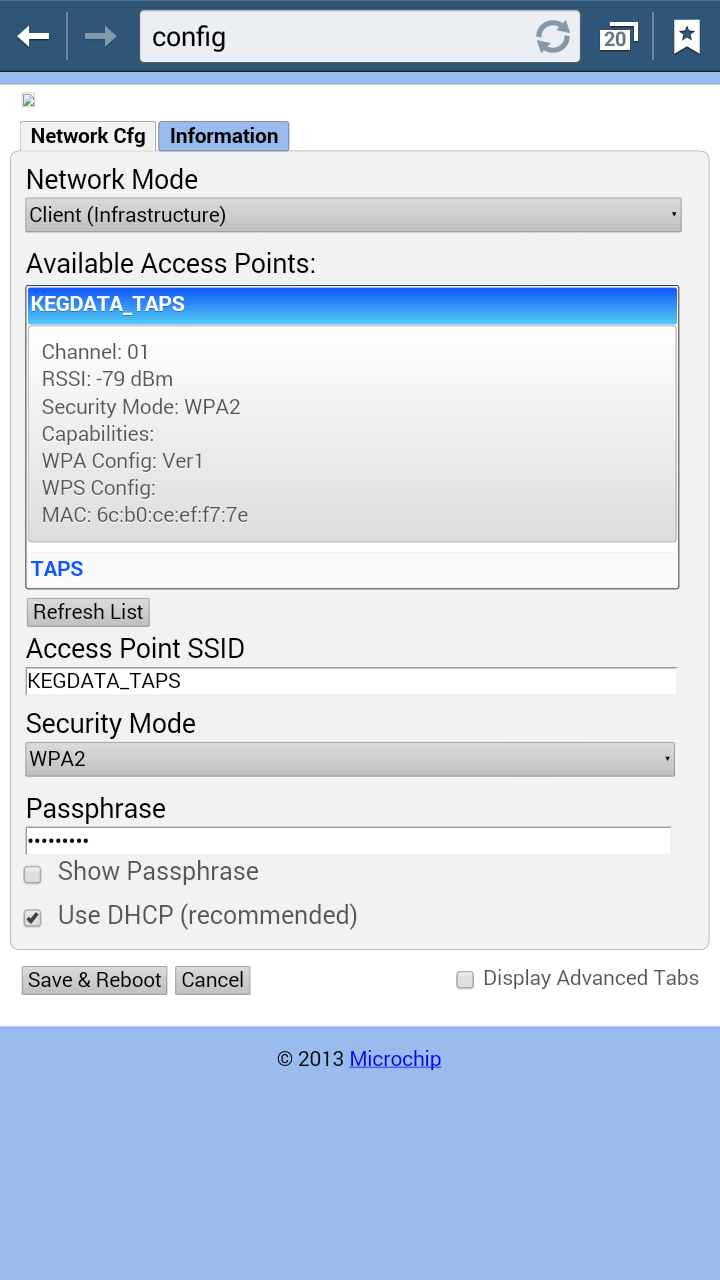720x1280 pixels.
Task: Open the Network Mode dropdown
Action: pos(353,215)
